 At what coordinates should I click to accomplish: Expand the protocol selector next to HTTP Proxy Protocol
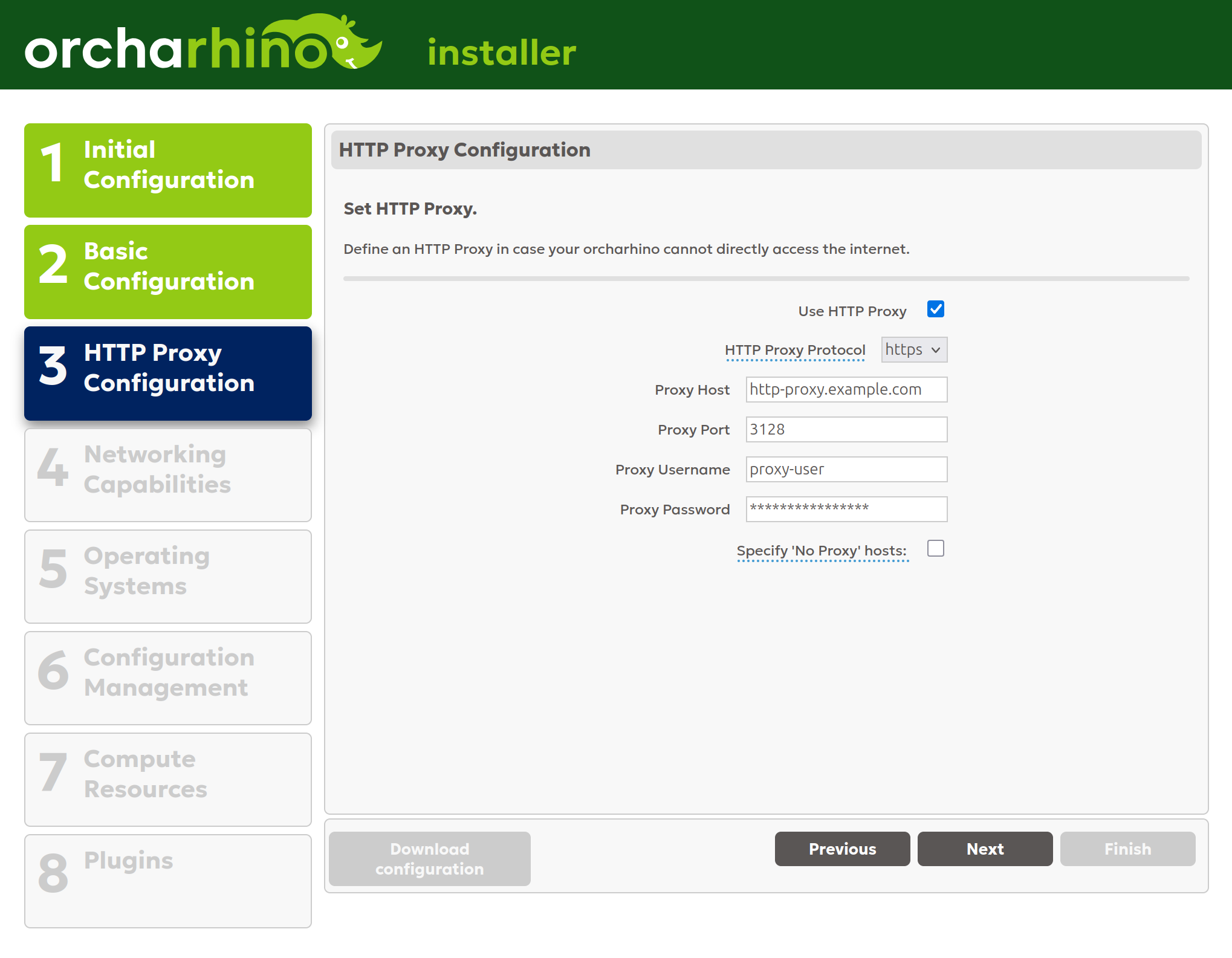(x=913, y=349)
